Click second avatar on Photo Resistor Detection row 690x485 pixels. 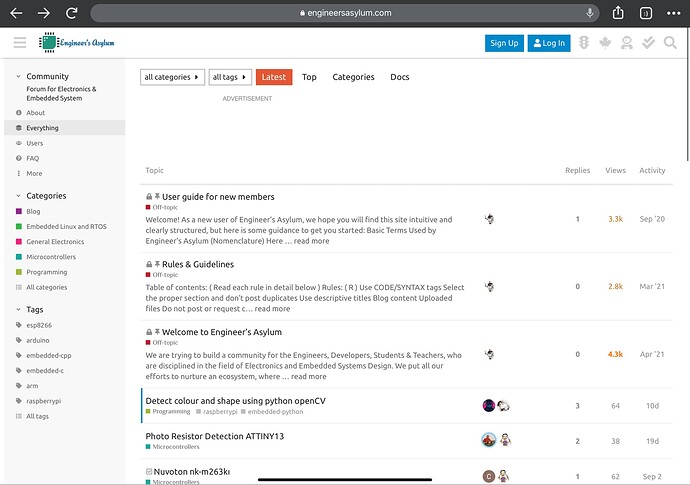[506, 440]
